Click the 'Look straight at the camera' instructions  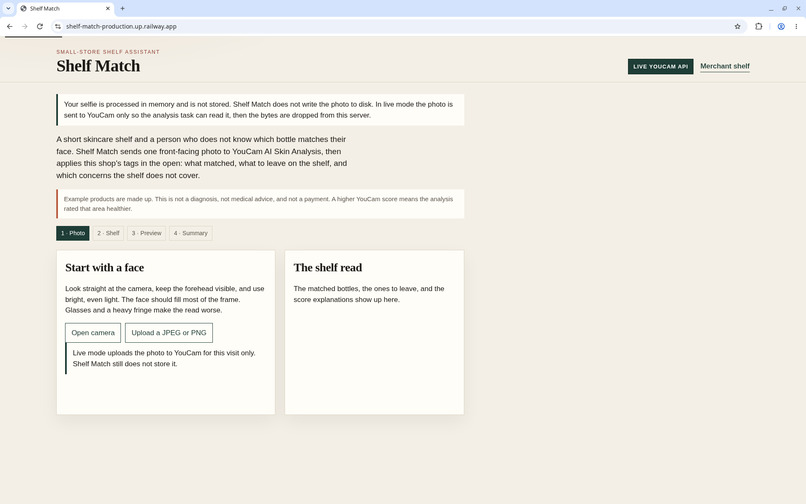(x=165, y=299)
